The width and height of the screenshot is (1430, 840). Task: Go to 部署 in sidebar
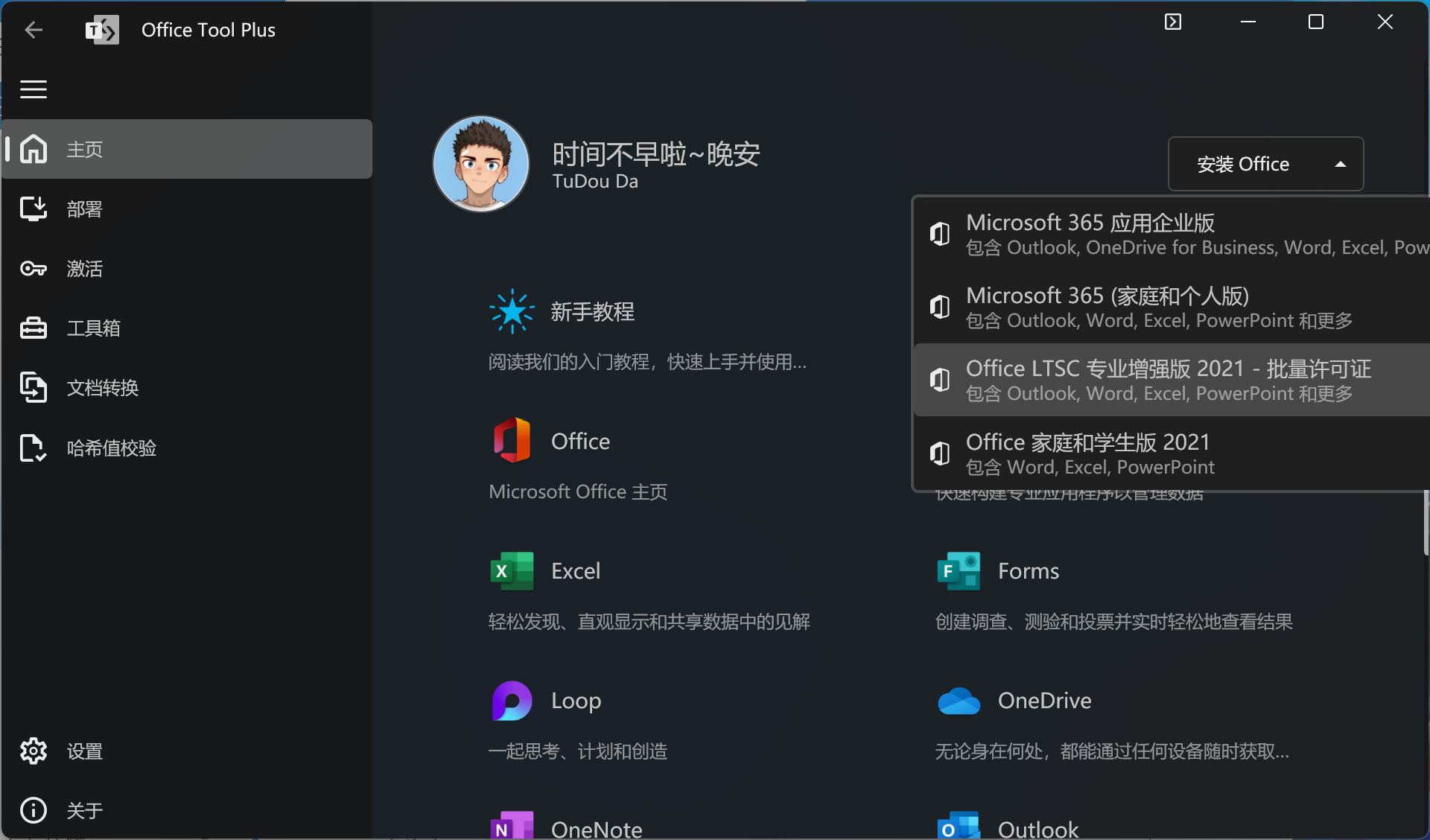[84, 209]
